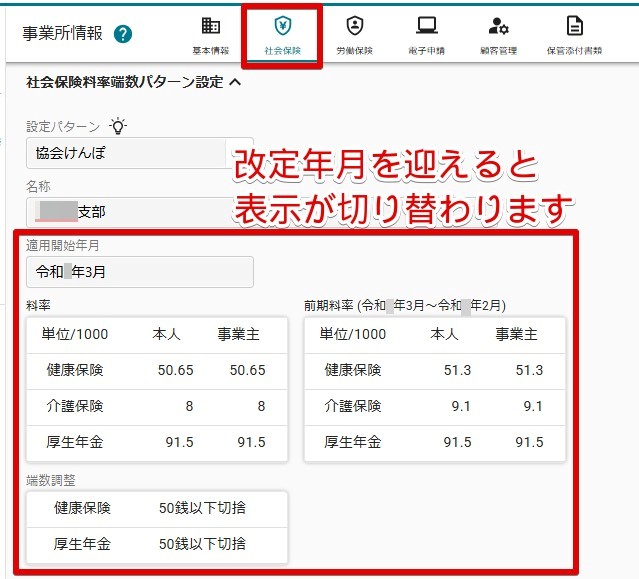
Task: Open the help question mark icon
Action: pos(123,34)
